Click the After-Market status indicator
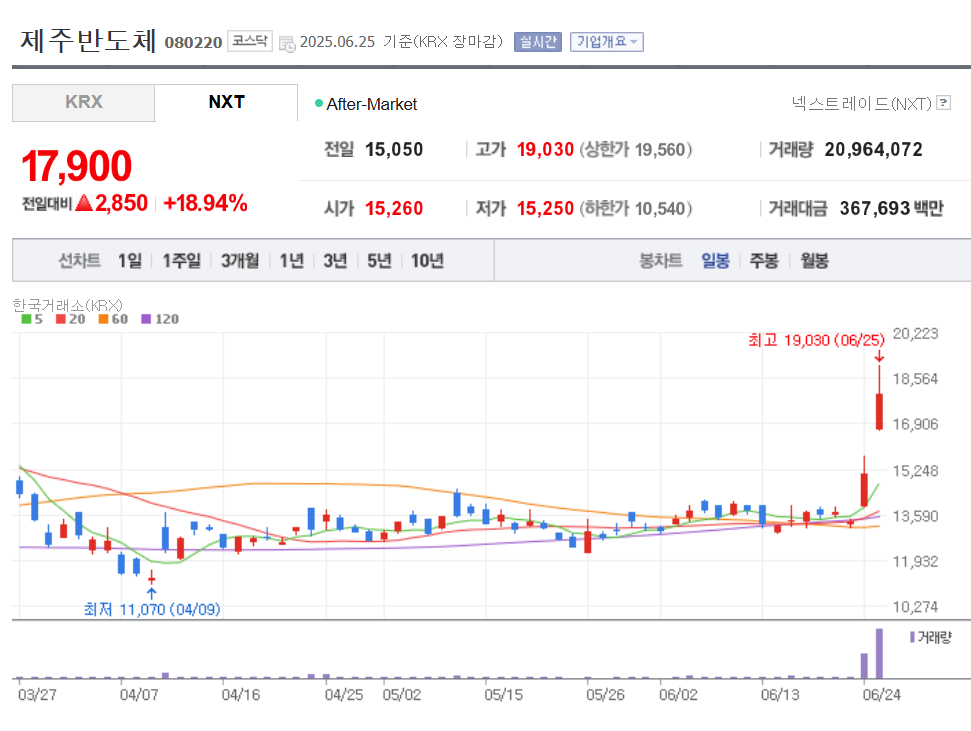971x731 pixels. tap(366, 104)
